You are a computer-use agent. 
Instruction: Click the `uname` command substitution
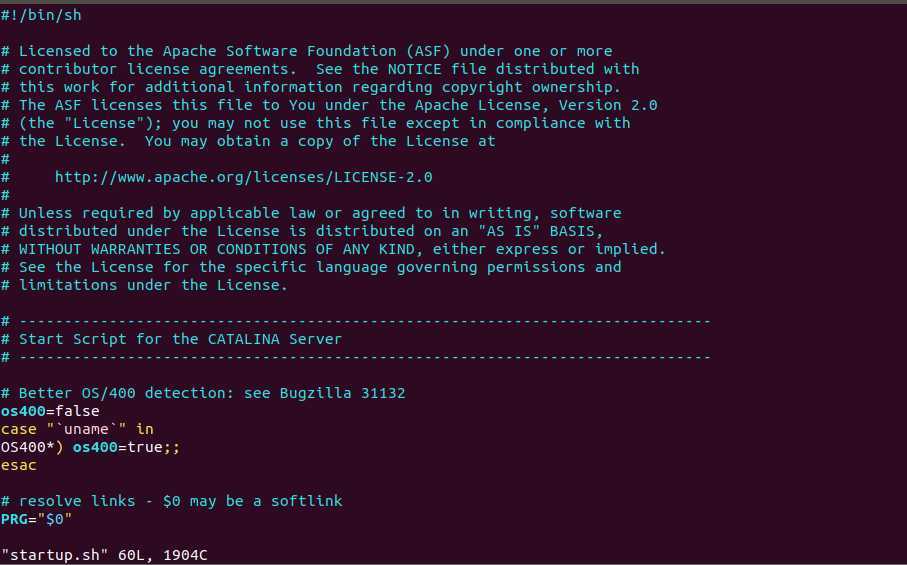click(x=86, y=429)
